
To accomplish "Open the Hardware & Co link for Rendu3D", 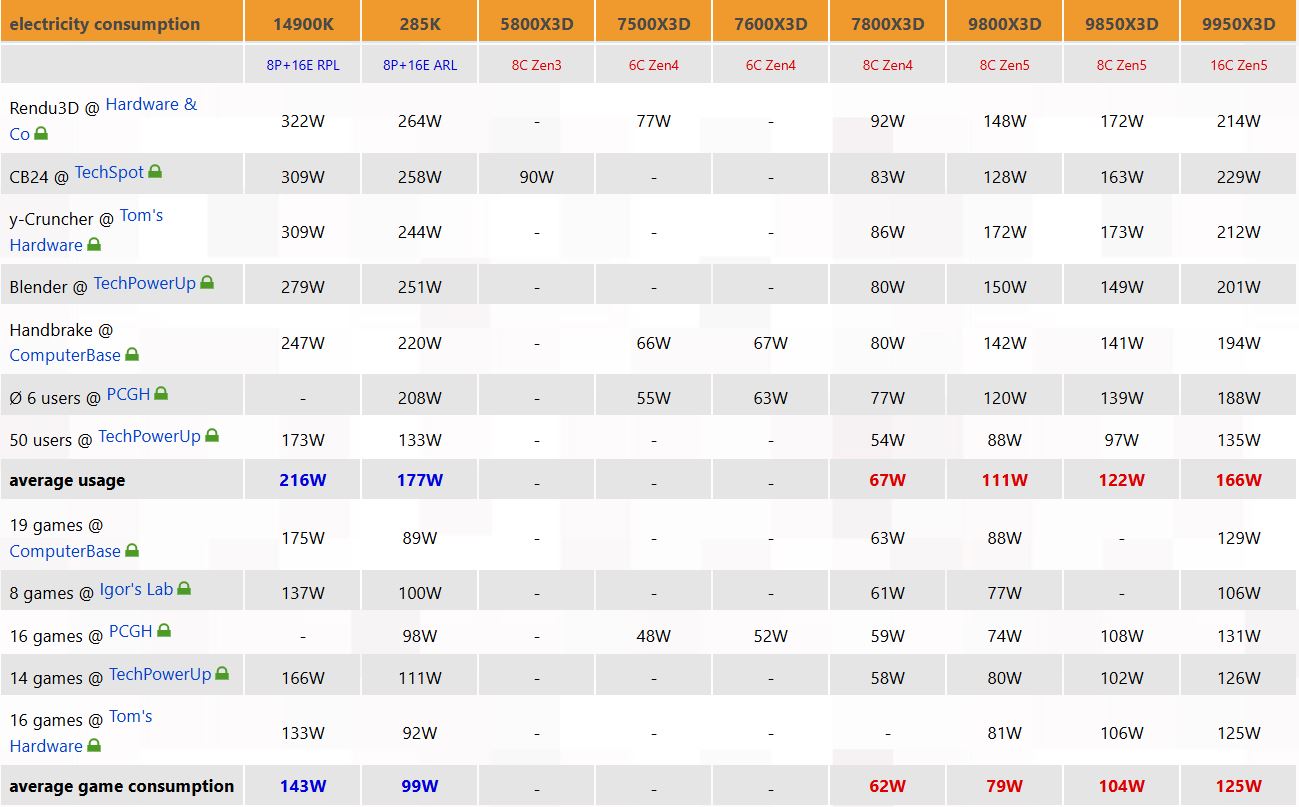I will tap(151, 105).
